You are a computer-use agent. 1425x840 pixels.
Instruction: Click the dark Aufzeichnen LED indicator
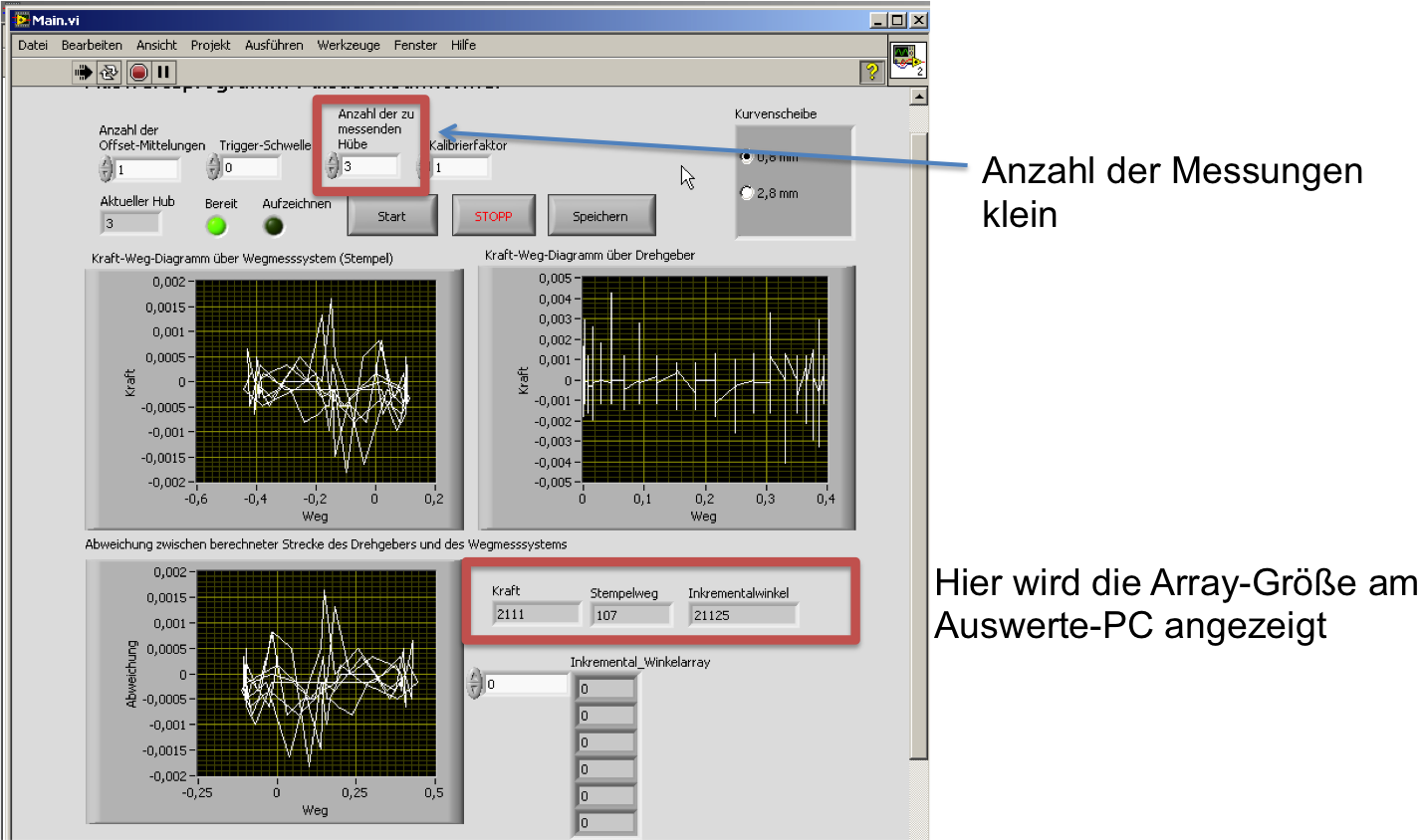[274, 226]
